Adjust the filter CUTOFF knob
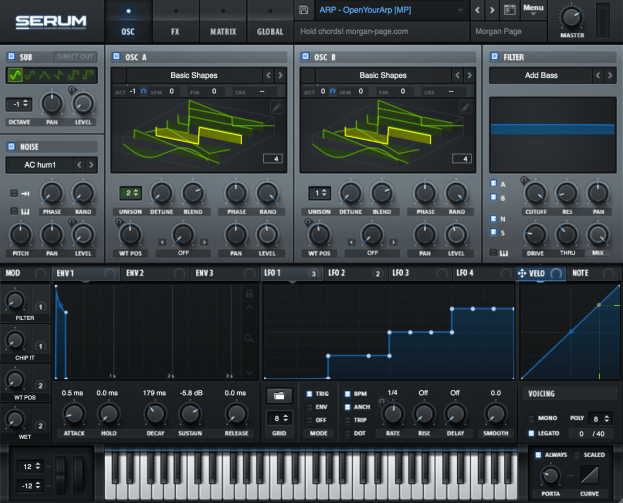Image resolution: width=623 pixels, height=503 pixels. coord(535,193)
